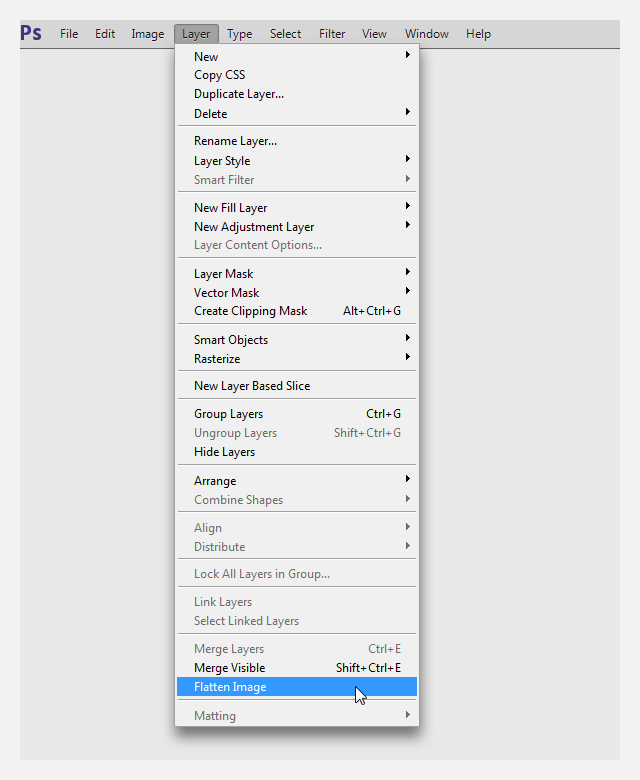The image size is (640, 780).
Task: Open the Filter menu
Action: (x=332, y=34)
